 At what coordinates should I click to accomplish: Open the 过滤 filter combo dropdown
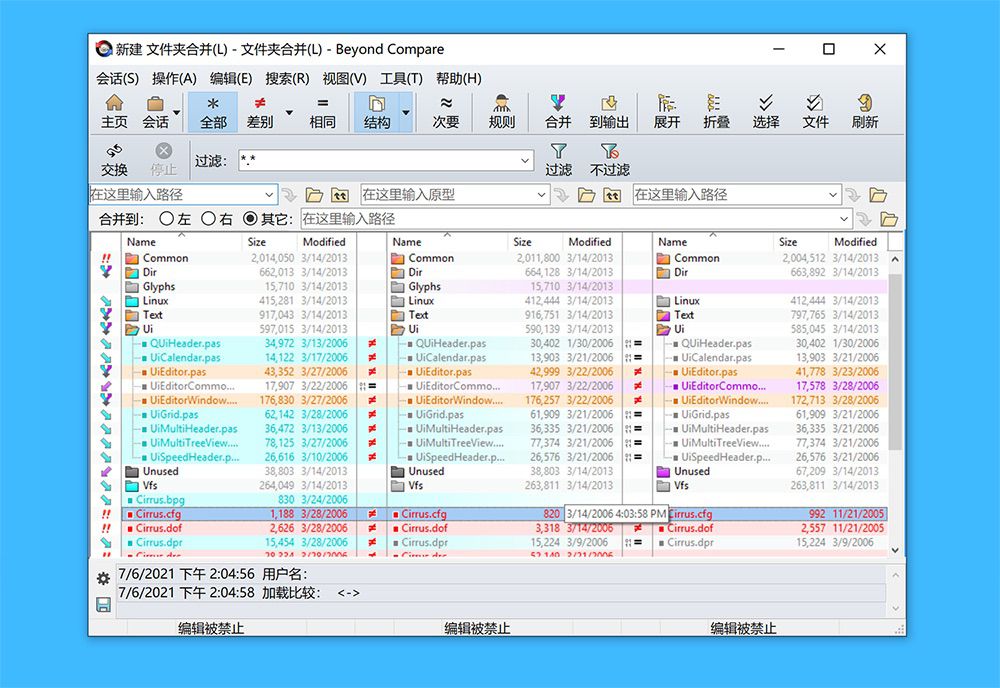click(x=526, y=161)
